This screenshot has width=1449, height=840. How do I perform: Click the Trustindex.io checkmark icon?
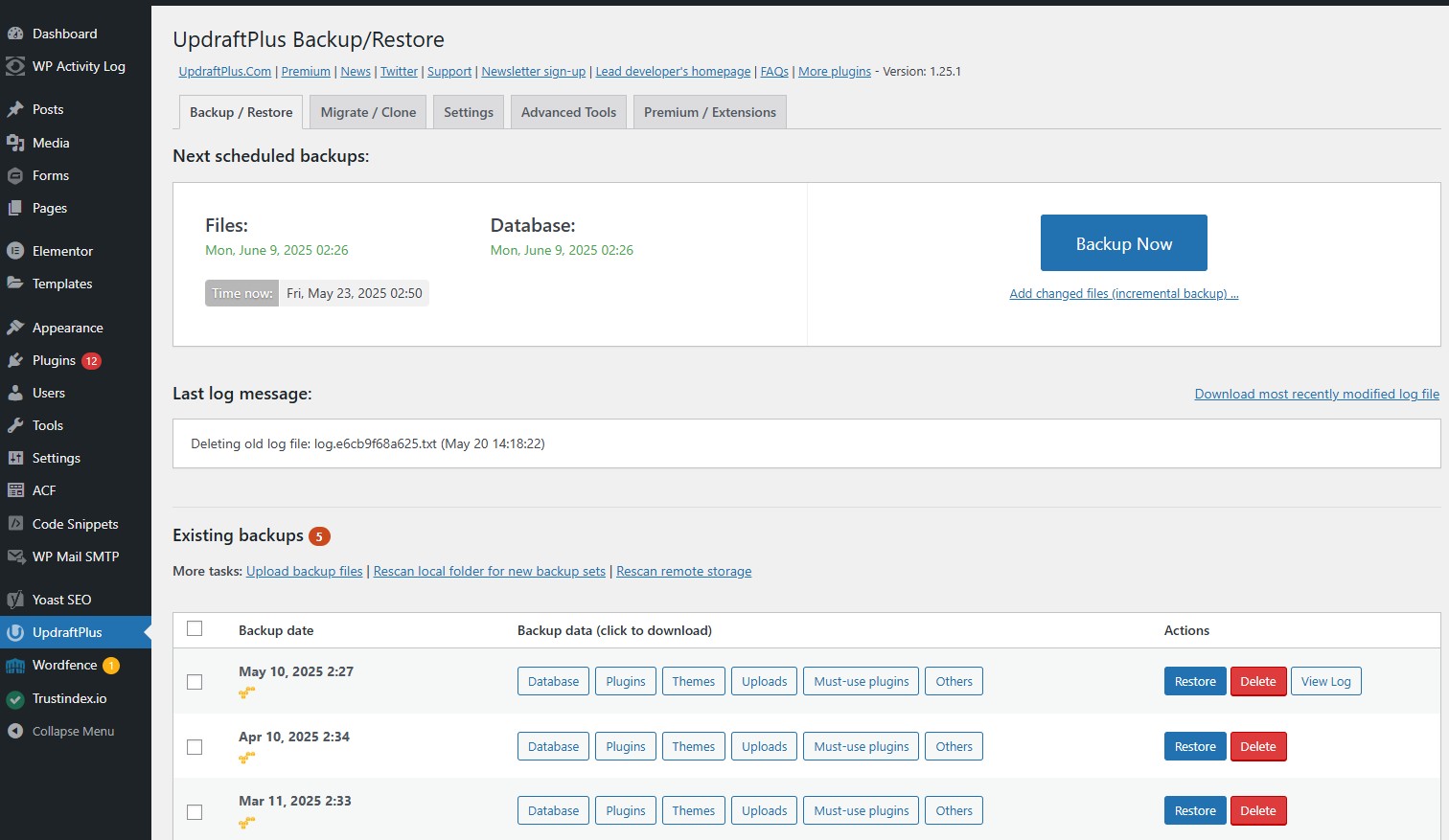(x=15, y=698)
